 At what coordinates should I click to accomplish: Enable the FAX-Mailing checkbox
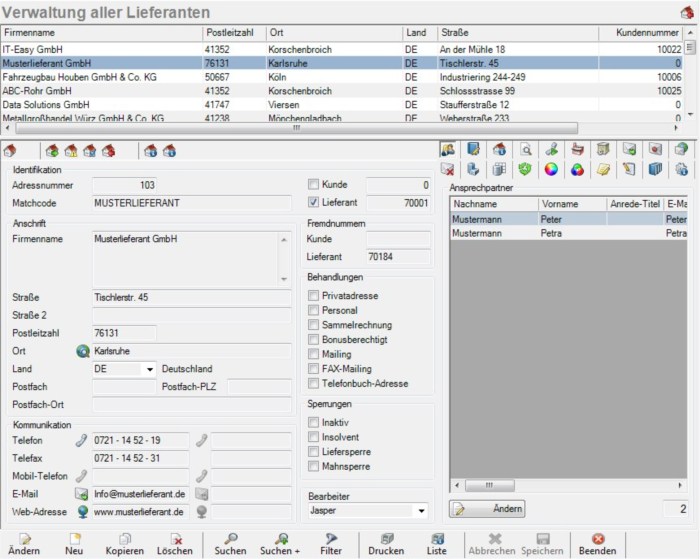click(x=313, y=369)
